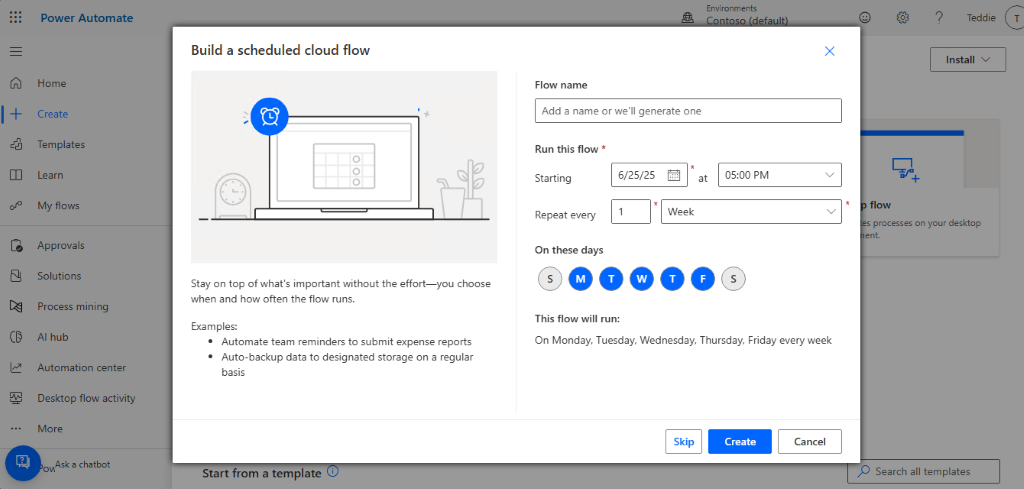Click the Create button in dialog

(740, 441)
